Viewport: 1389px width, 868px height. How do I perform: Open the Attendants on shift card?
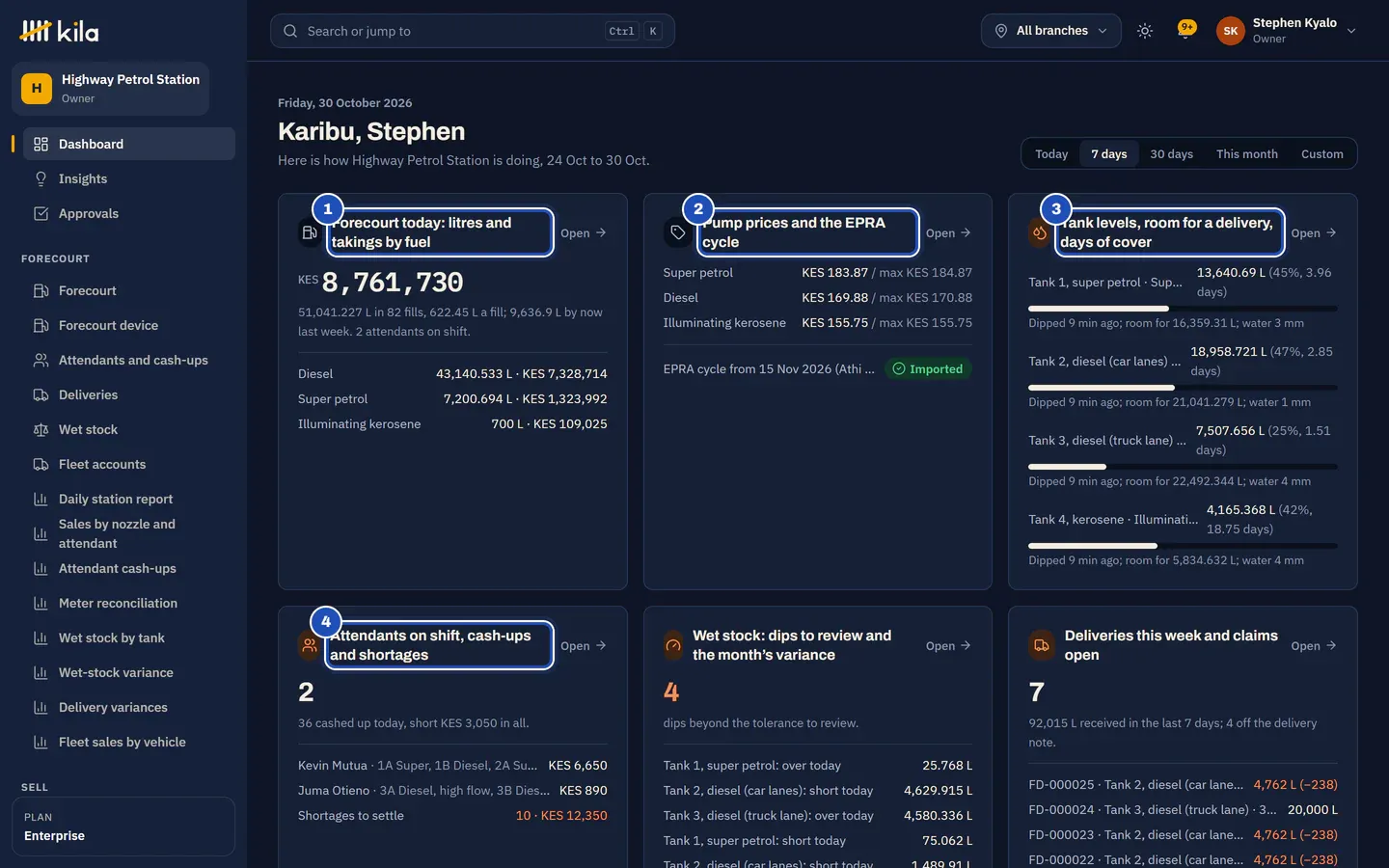coord(584,645)
